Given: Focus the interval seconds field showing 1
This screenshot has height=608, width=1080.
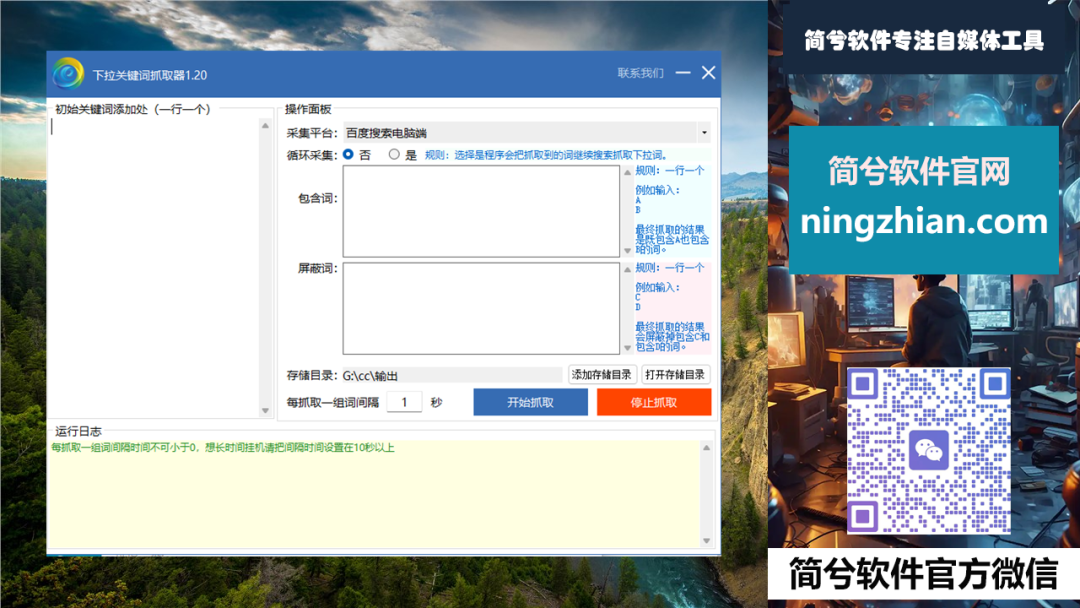Looking at the screenshot, I should 404,402.
